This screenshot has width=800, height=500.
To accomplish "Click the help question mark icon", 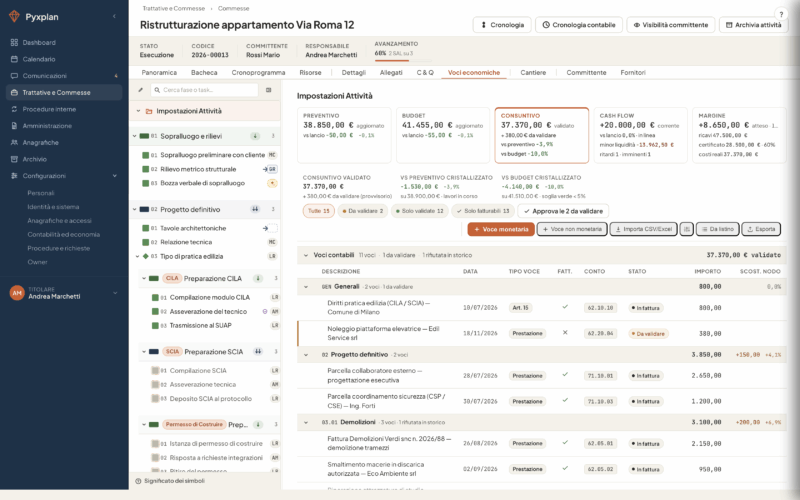I will coord(781,14).
